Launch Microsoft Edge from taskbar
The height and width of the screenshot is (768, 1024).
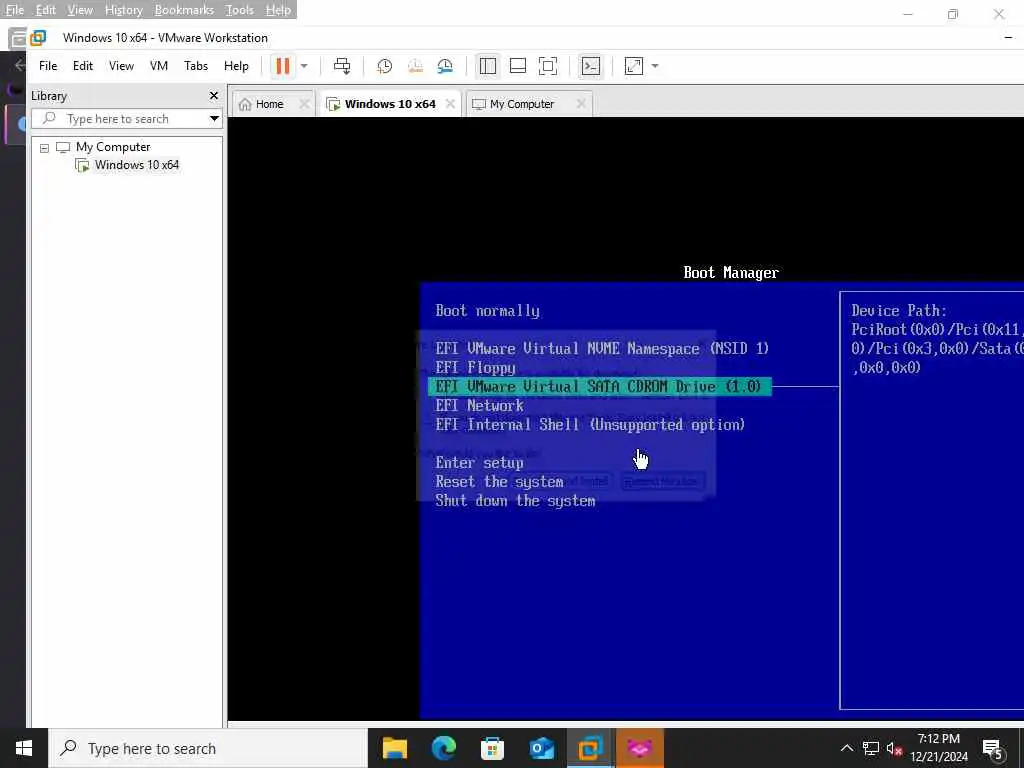pyautogui.click(x=443, y=748)
